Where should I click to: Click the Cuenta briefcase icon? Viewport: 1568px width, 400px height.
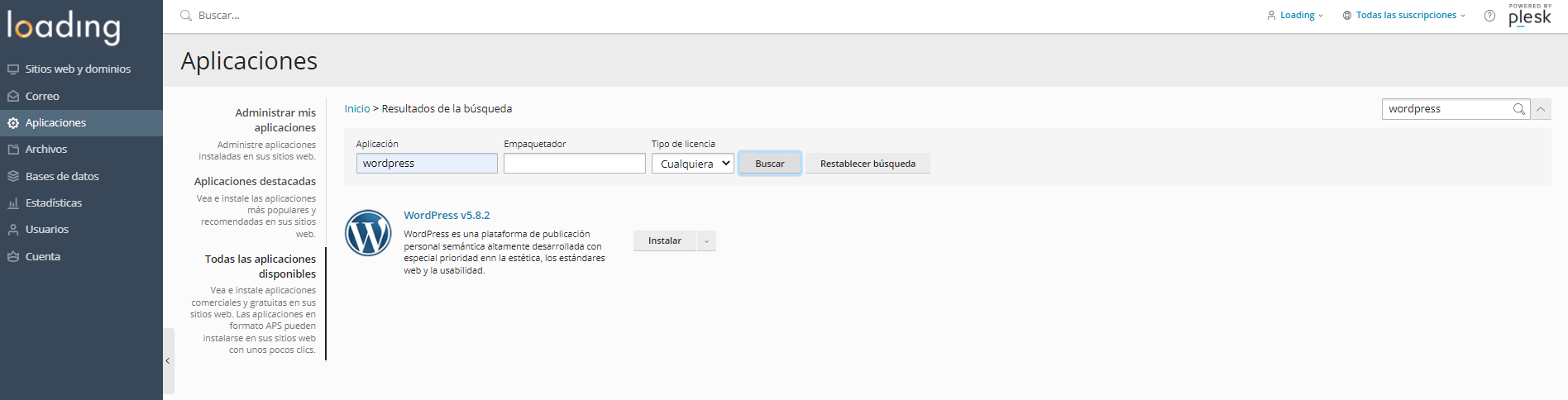pyautogui.click(x=13, y=257)
